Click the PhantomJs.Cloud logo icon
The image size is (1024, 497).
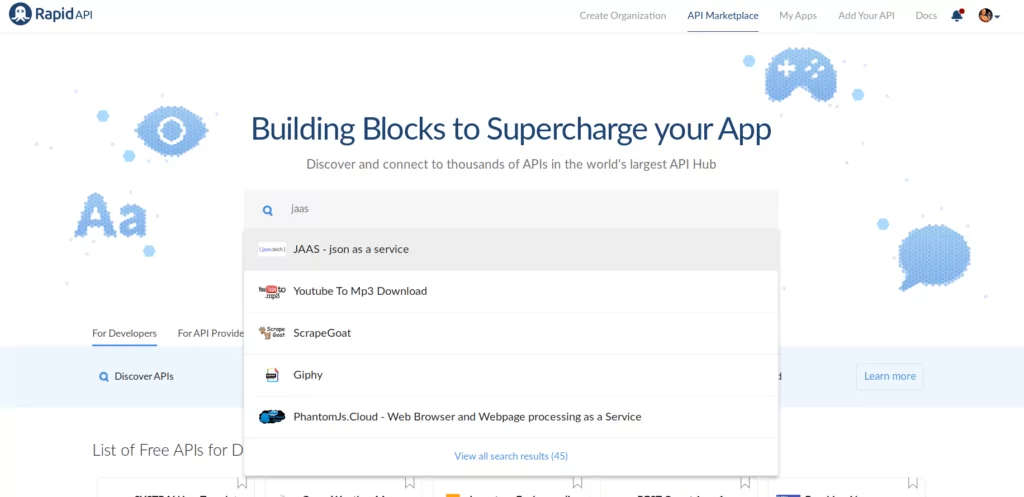pyautogui.click(x=271, y=417)
